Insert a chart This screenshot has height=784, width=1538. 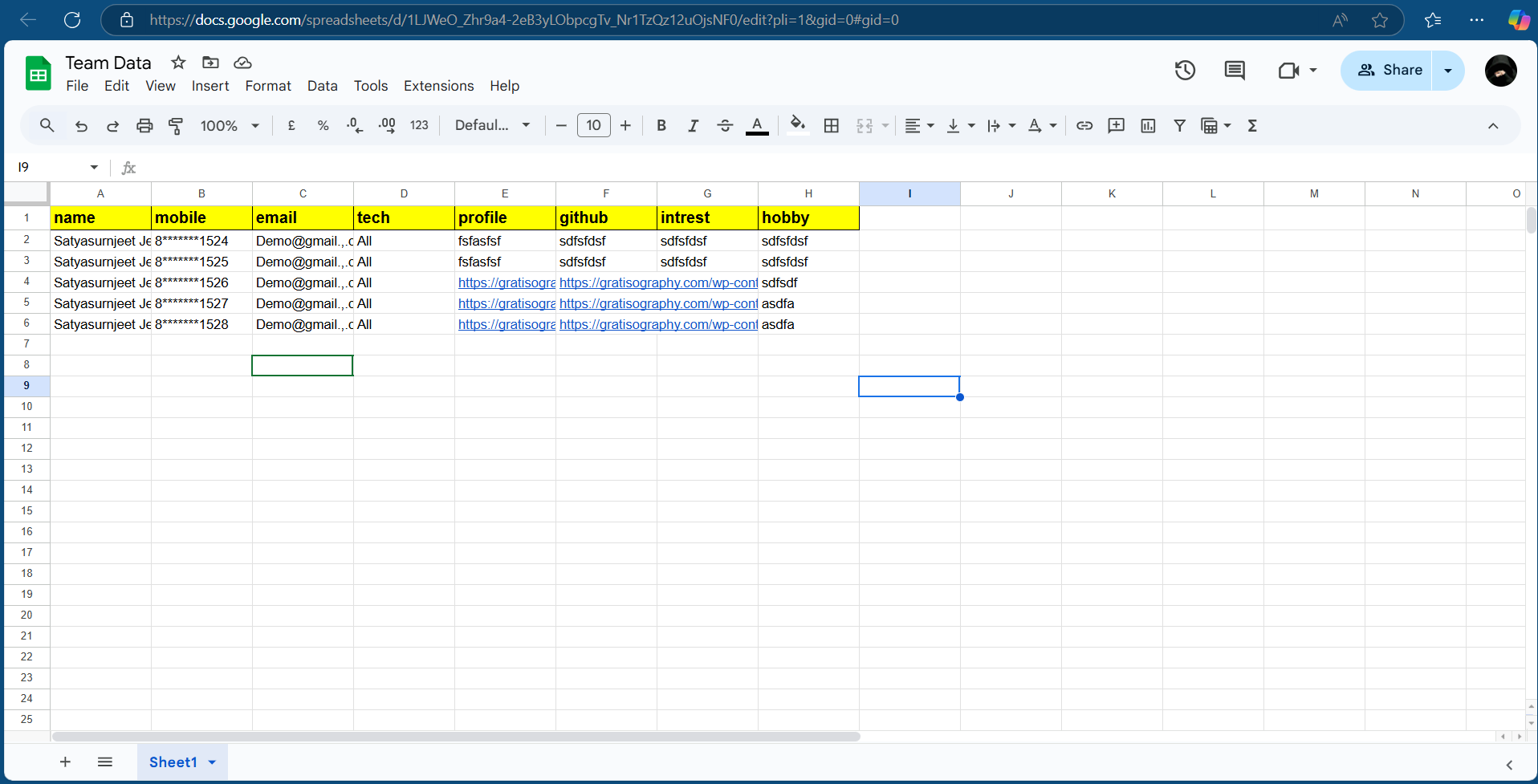tap(1148, 125)
